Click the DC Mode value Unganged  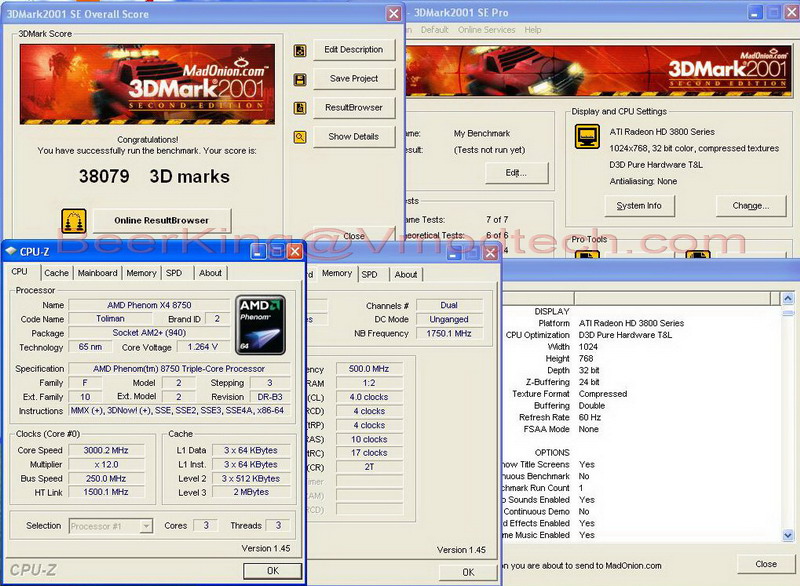pyautogui.click(x=449, y=319)
